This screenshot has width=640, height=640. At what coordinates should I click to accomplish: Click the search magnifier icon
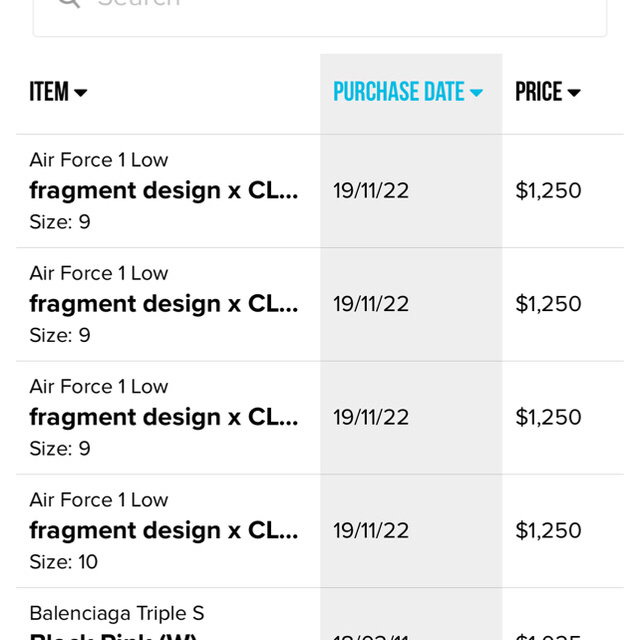[69, 3]
